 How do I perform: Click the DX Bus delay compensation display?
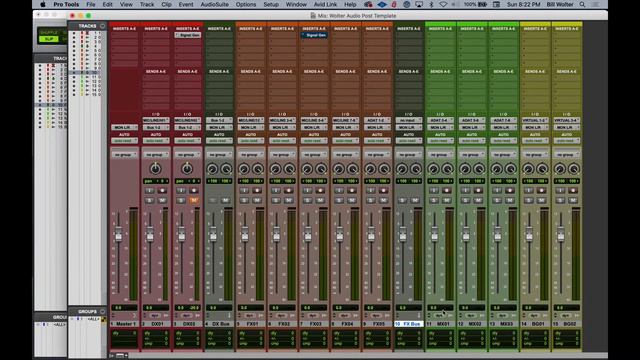pos(219,340)
